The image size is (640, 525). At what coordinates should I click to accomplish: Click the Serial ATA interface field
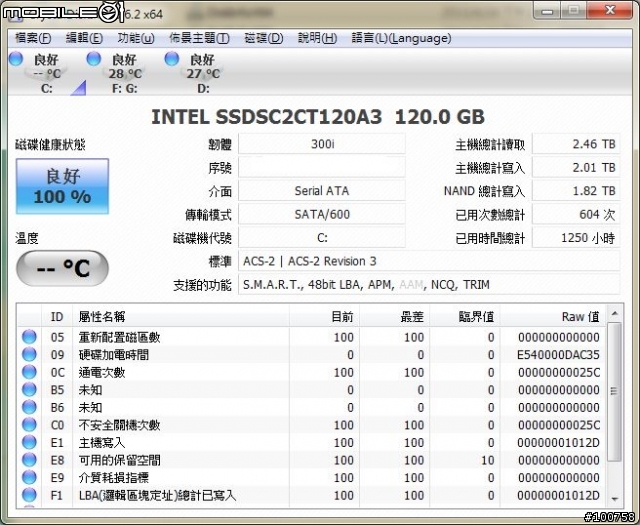(322, 191)
